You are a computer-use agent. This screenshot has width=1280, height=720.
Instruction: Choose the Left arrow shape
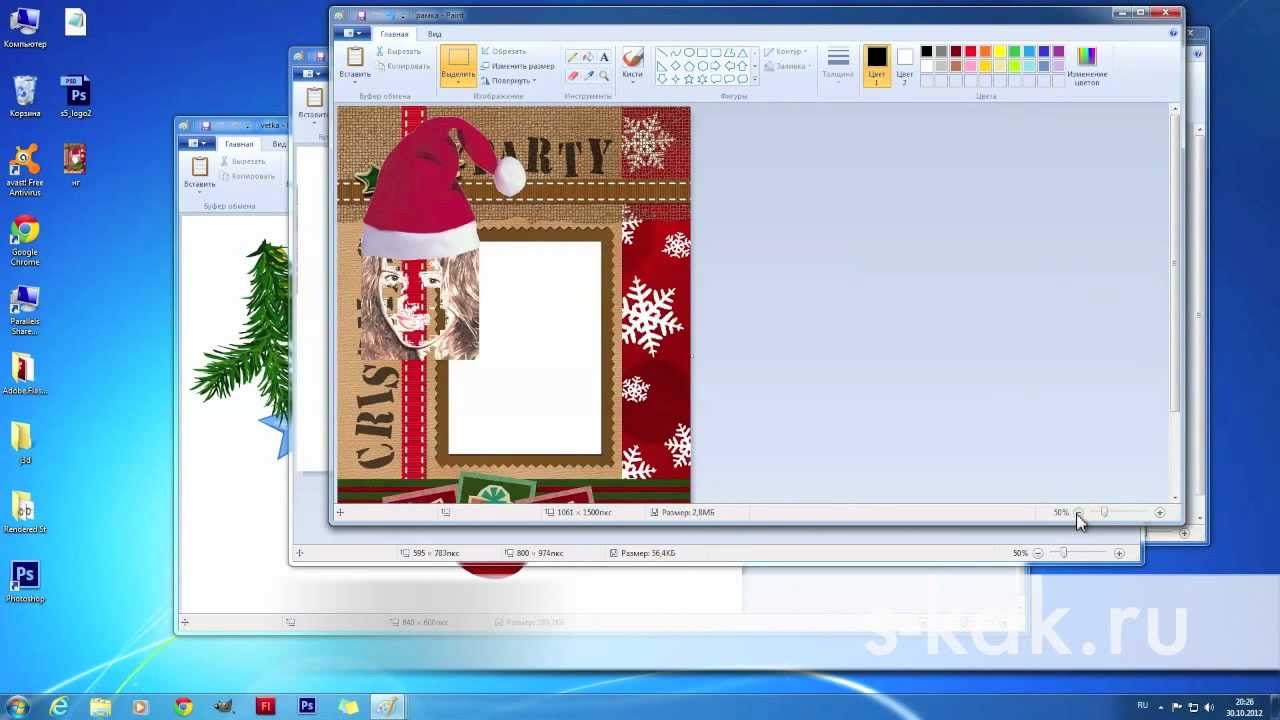[x=729, y=66]
